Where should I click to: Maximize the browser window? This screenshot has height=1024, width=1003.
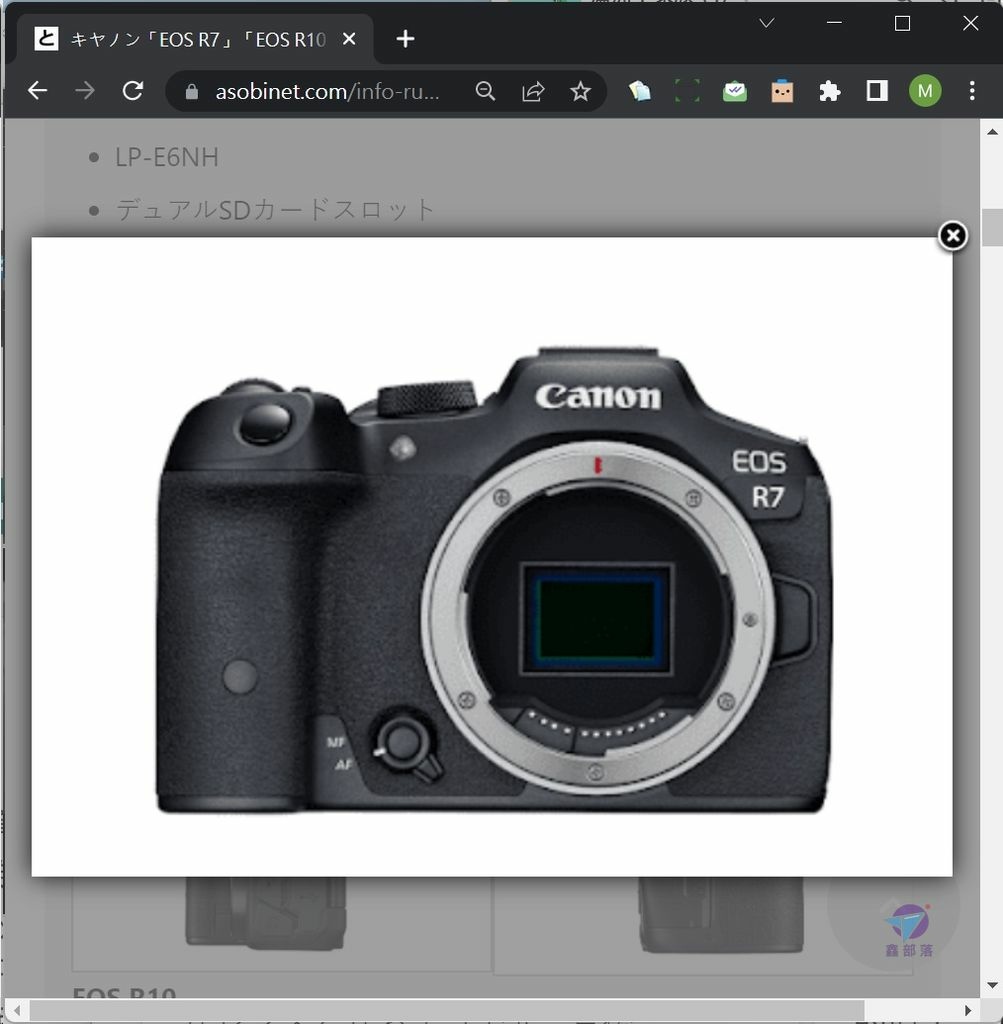click(902, 23)
